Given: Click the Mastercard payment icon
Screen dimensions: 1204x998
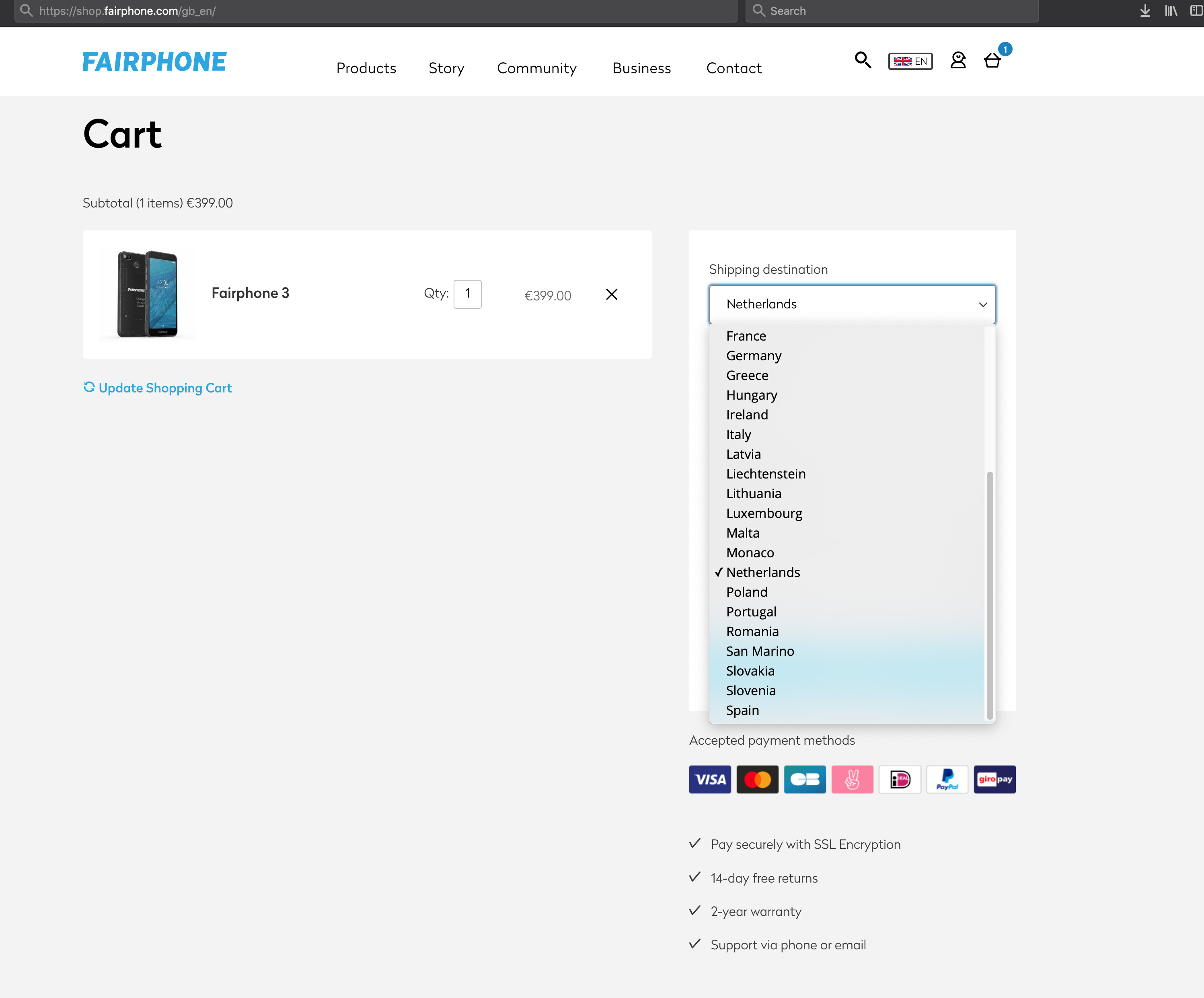Looking at the screenshot, I should (757, 780).
